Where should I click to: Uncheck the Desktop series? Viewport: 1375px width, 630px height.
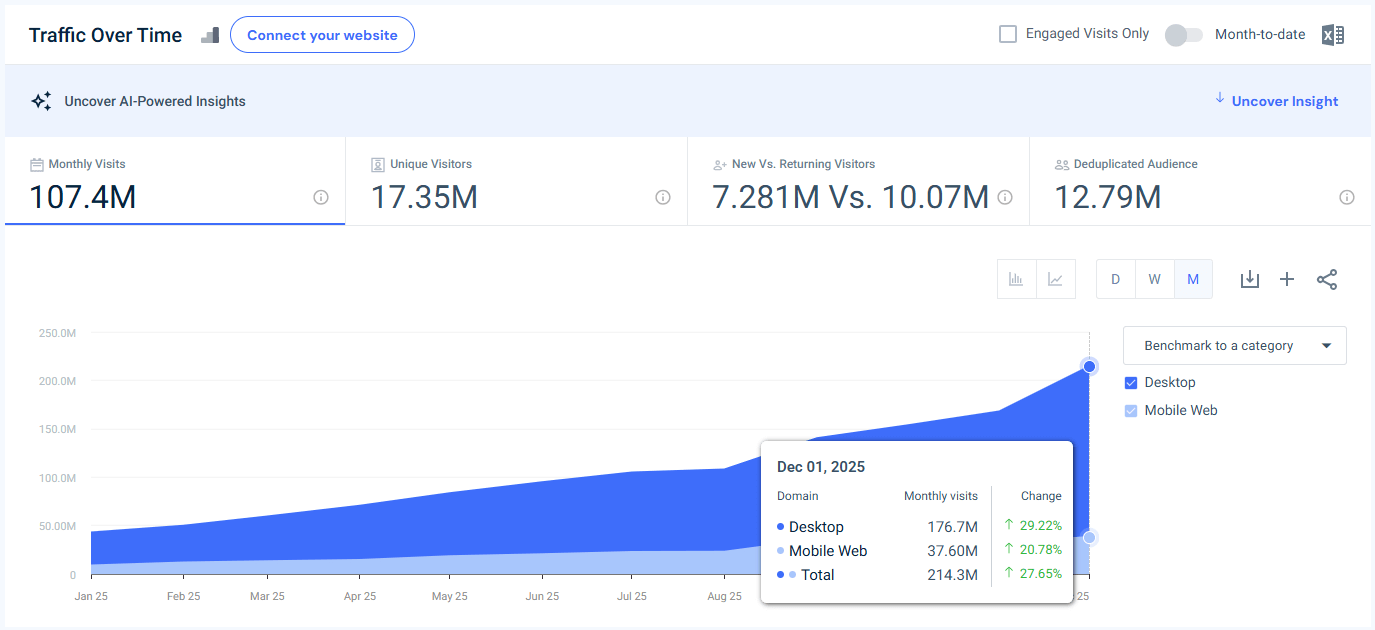pyautogui.click(x=1130, y=382)
